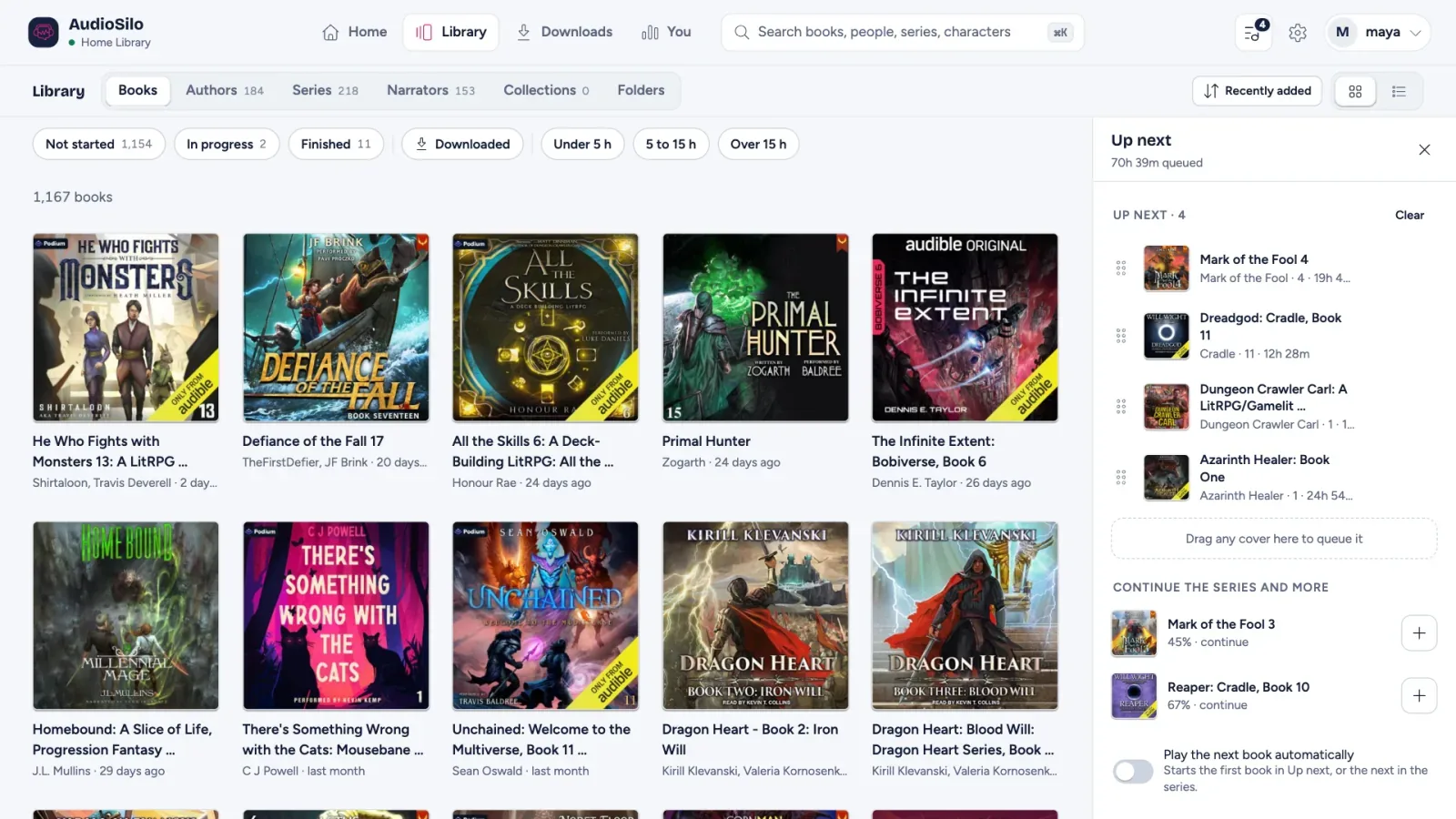Go to the Home page
Screen dimensions: 1456x819
354,32
